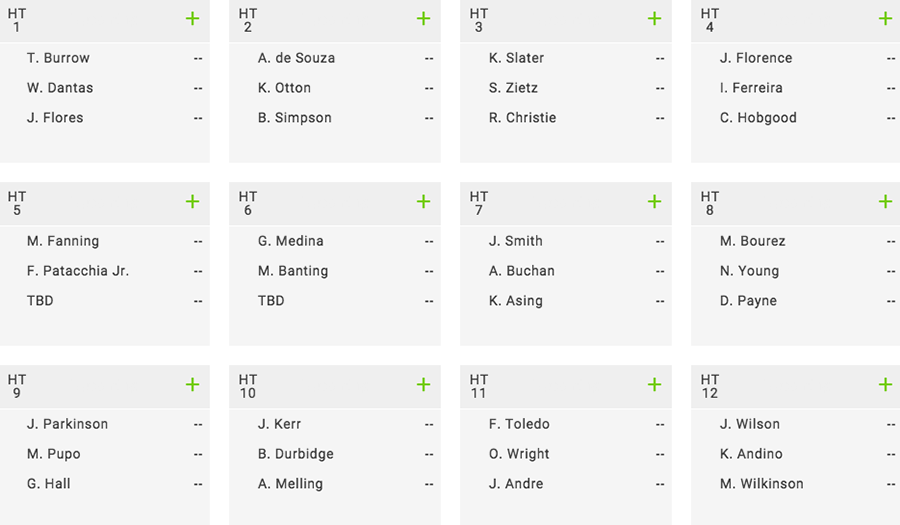Click the plus icon on HT 11
Image resolution: width=900 pixels, height=525 pixels.
pyautogui.click(x=654, y=384)
